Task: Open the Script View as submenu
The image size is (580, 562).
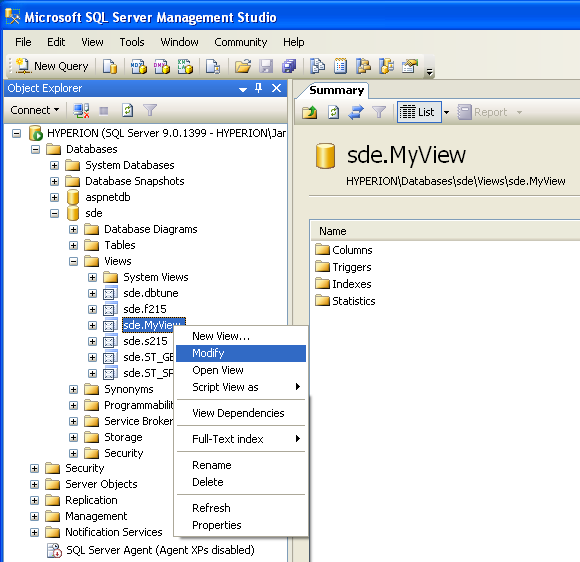Action: pos(241,387)
